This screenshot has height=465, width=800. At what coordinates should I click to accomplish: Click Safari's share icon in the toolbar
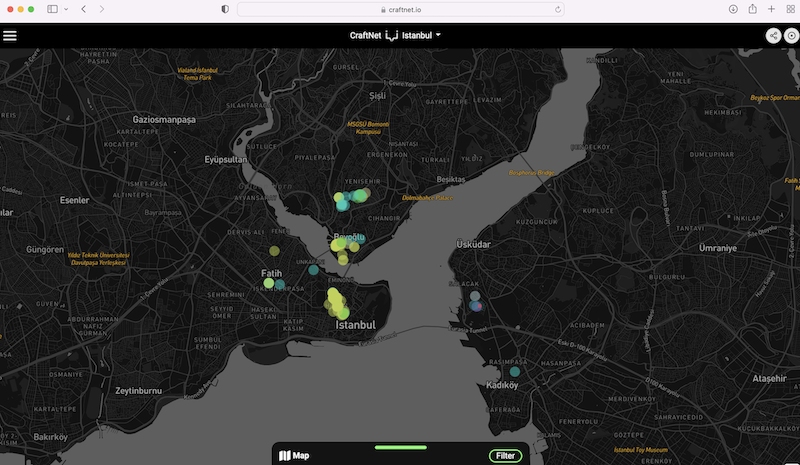pyautogui.click(x=753, y=9)
